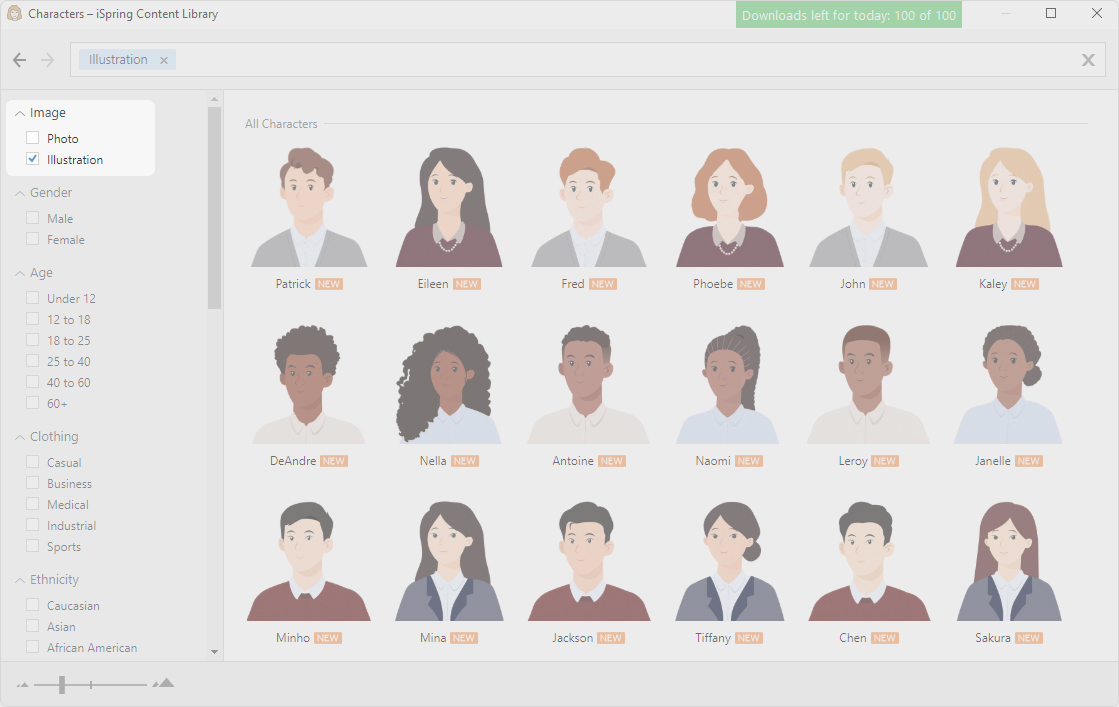1119x707 pixels.
Task: Choose the DeAndre character
Action: (x=309, y=395)
